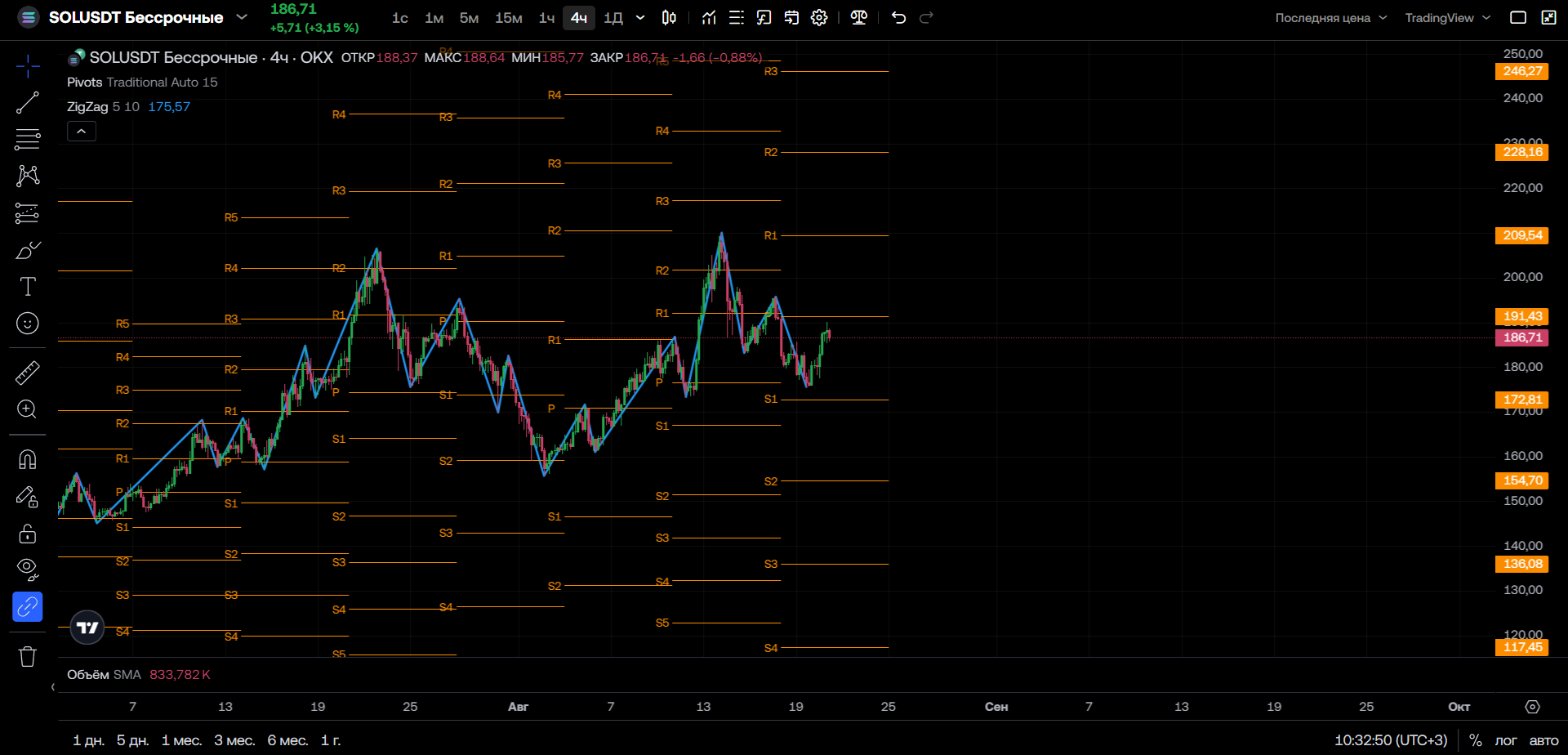Screen dimensions: 1568x755
Task: Toggle magnet mode on
Action: 27,459
